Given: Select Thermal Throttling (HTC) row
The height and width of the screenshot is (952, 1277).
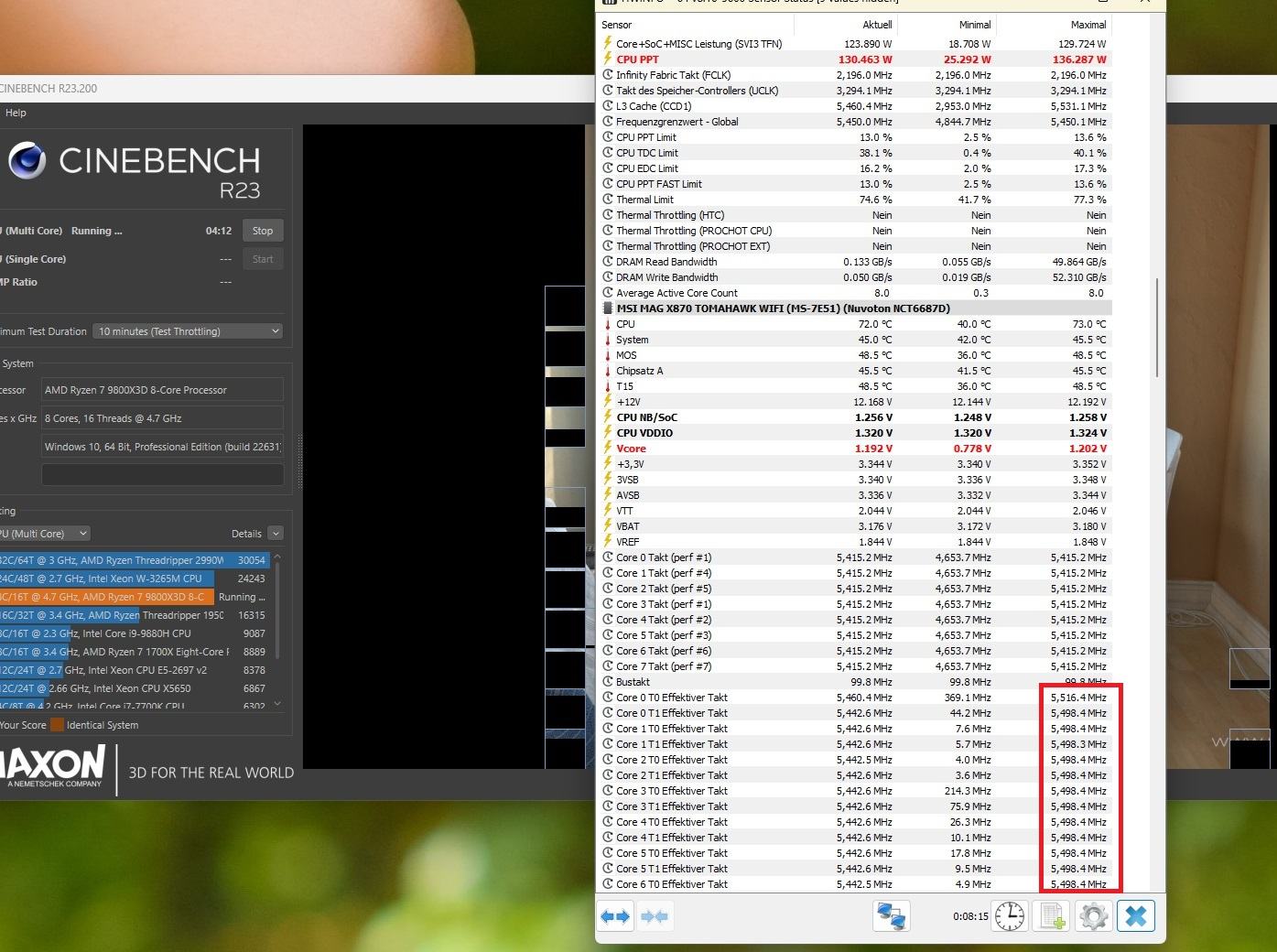Looking at the screenshot, I should click(x=855, y=215).
